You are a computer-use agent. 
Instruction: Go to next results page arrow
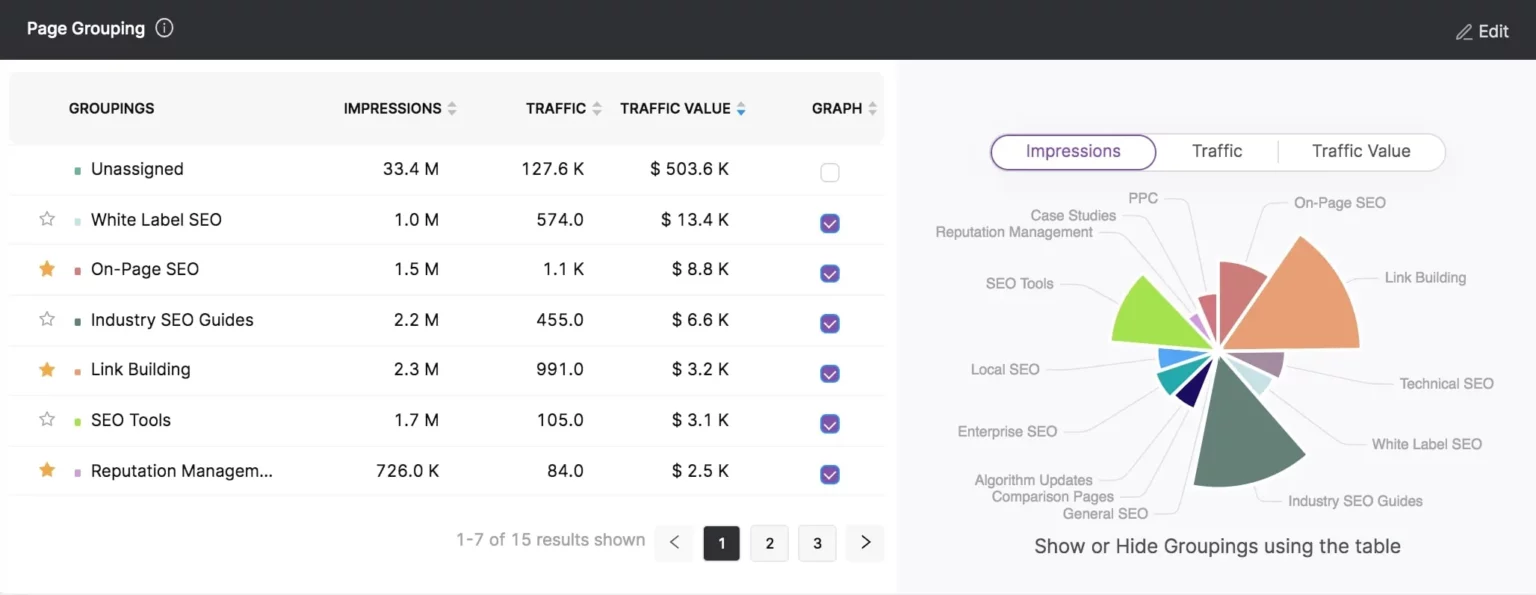pyautogui.click(x=865, y=543)
